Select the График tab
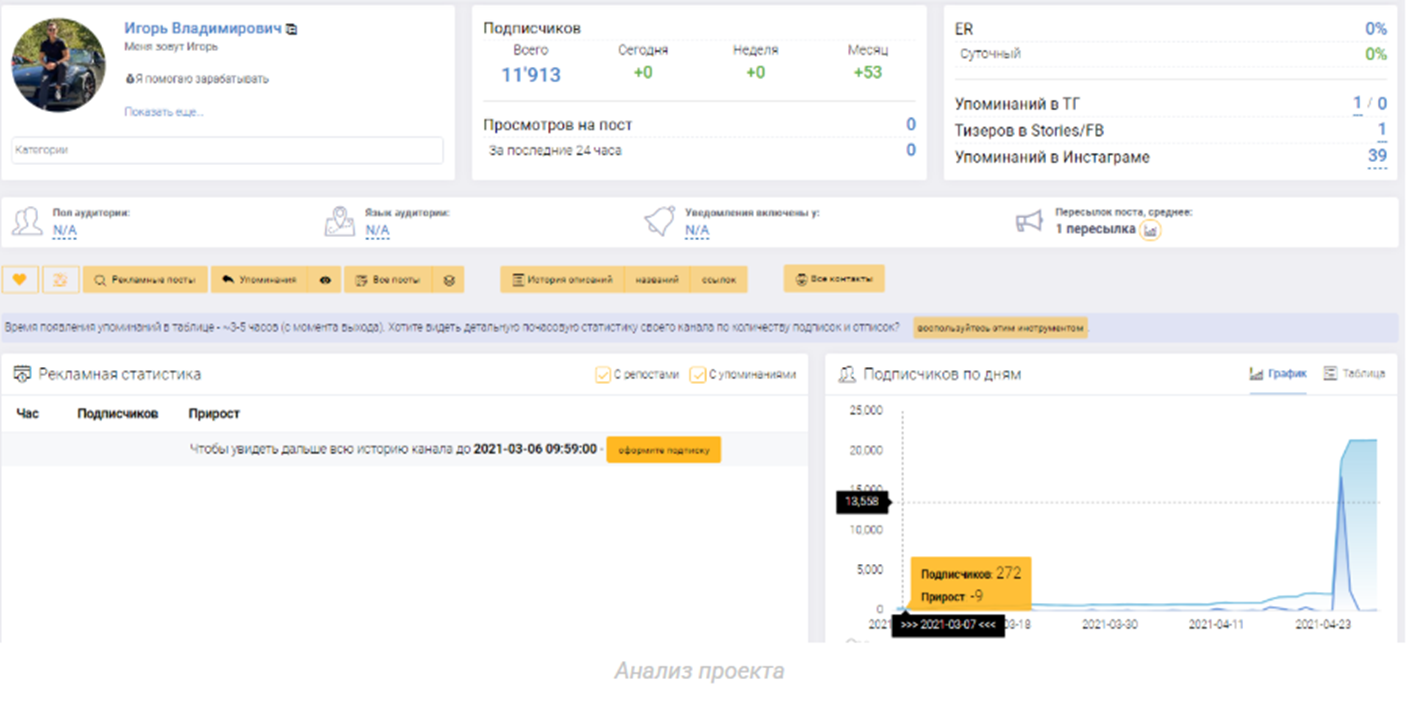Viewport: 1410px width, 706px height. click(x=1278, y=374)
